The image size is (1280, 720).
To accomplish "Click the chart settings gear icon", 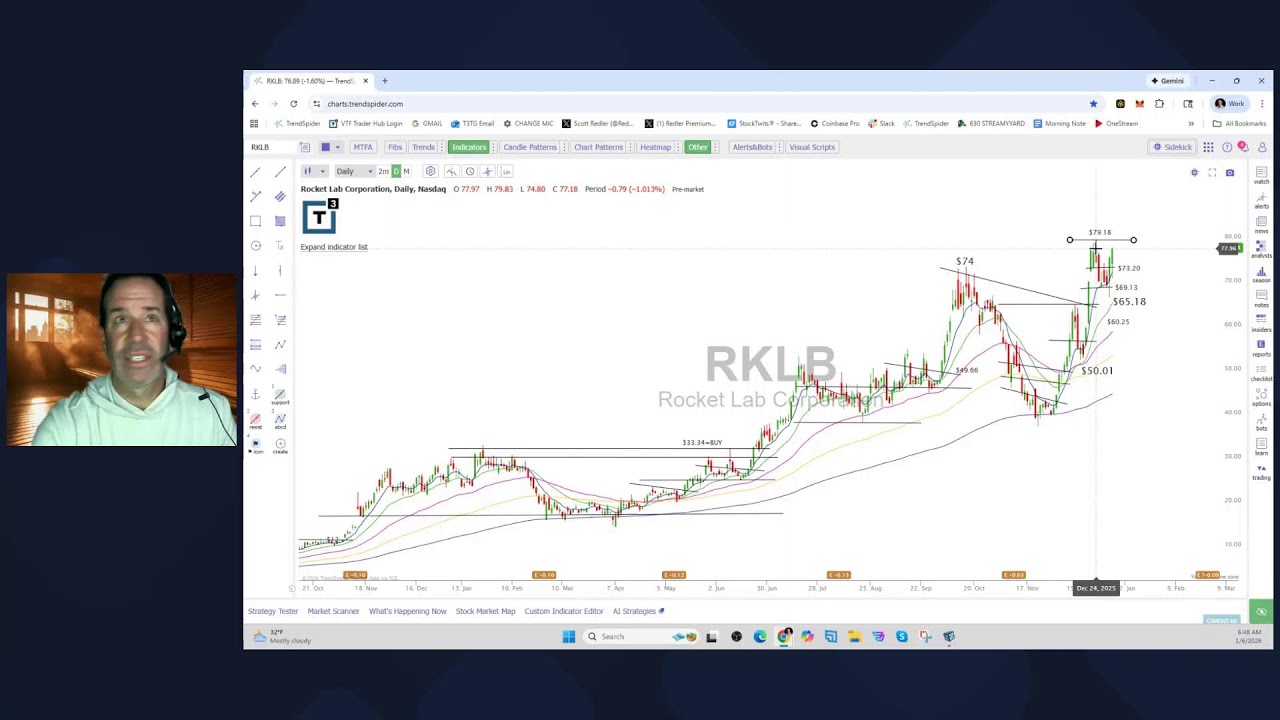I will tap(430, 171).
